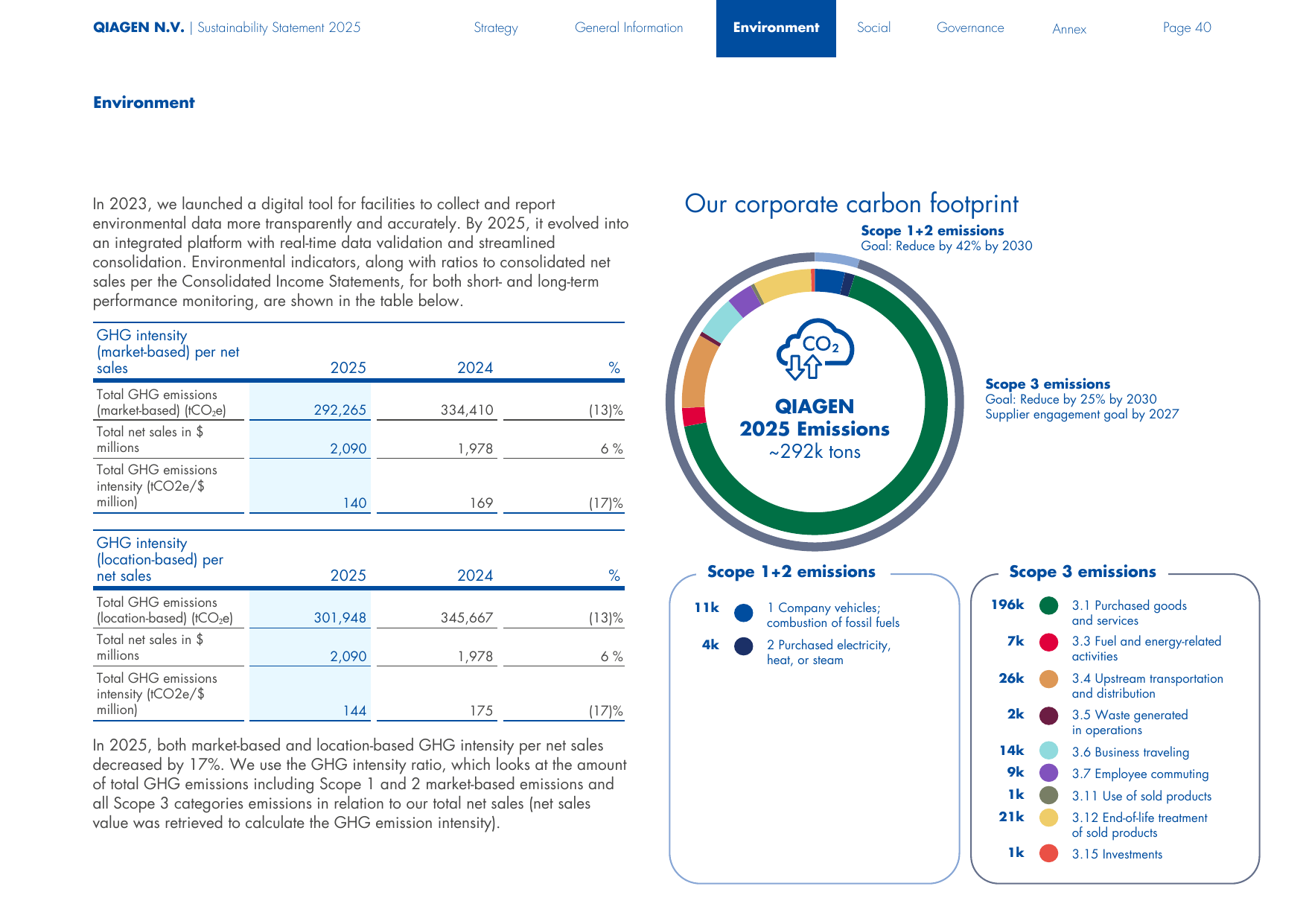
Task: Click 'Goal: Reduce by 42% by 2030' text
Action: 946,246
